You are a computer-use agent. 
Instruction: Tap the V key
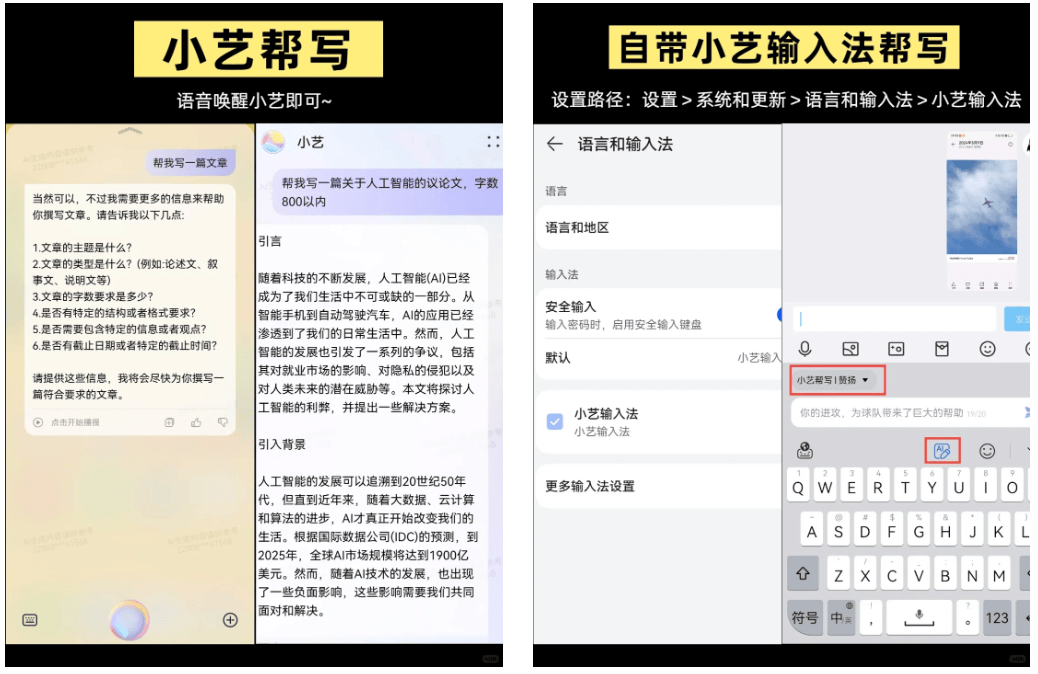click(x=919, y=574)
